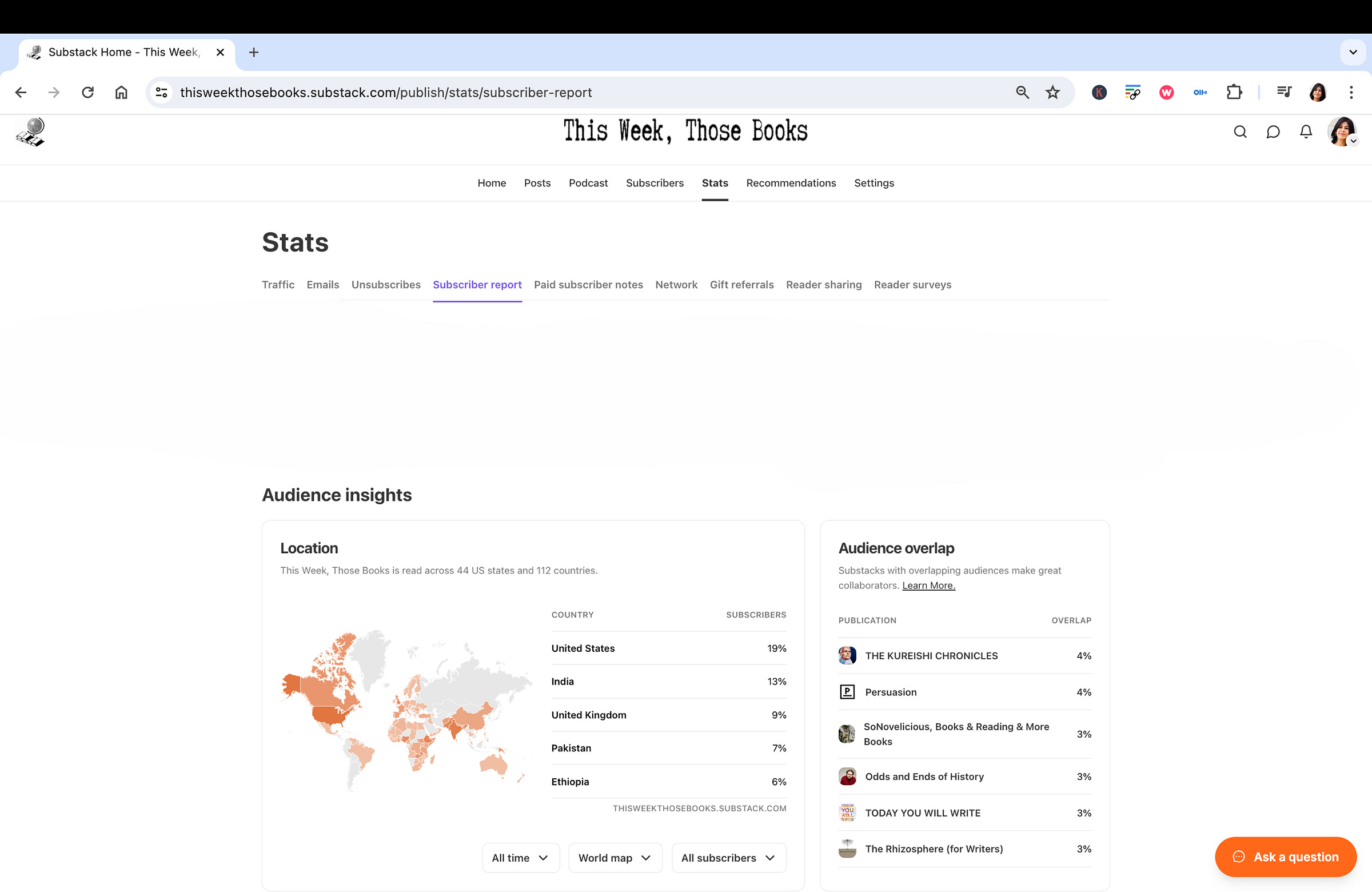Open the Posts nav item
1372x892 pixels.
[x=537, y=183]
